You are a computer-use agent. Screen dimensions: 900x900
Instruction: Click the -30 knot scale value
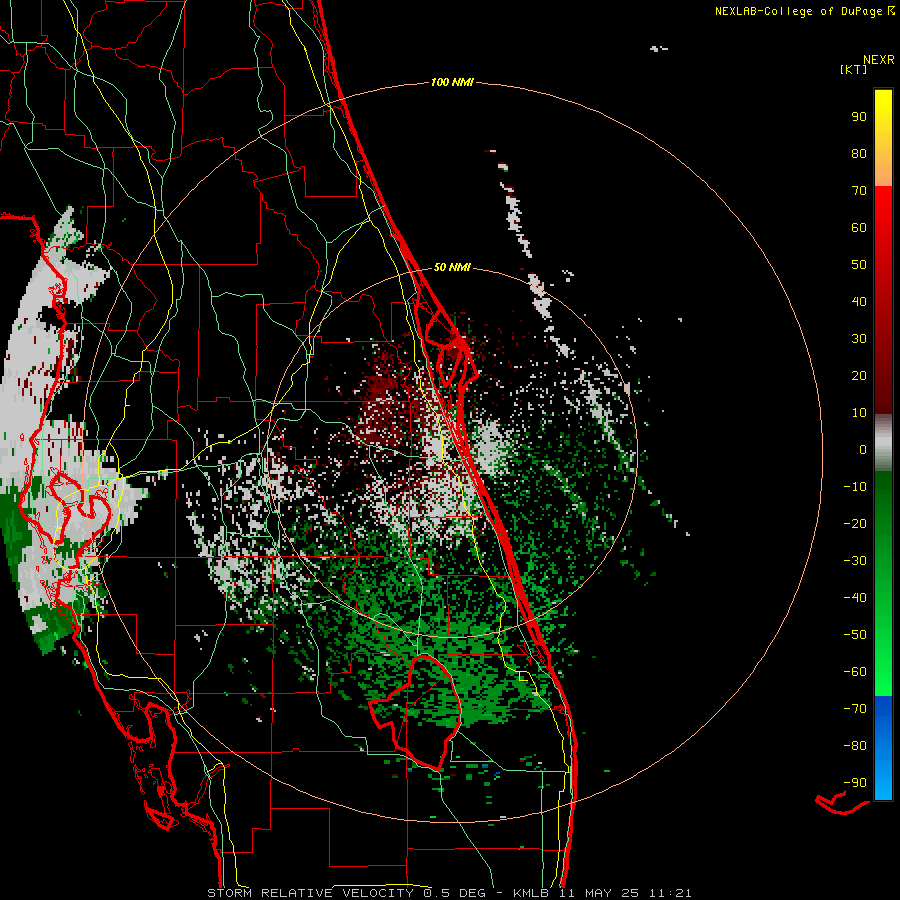tap(855, 561)
